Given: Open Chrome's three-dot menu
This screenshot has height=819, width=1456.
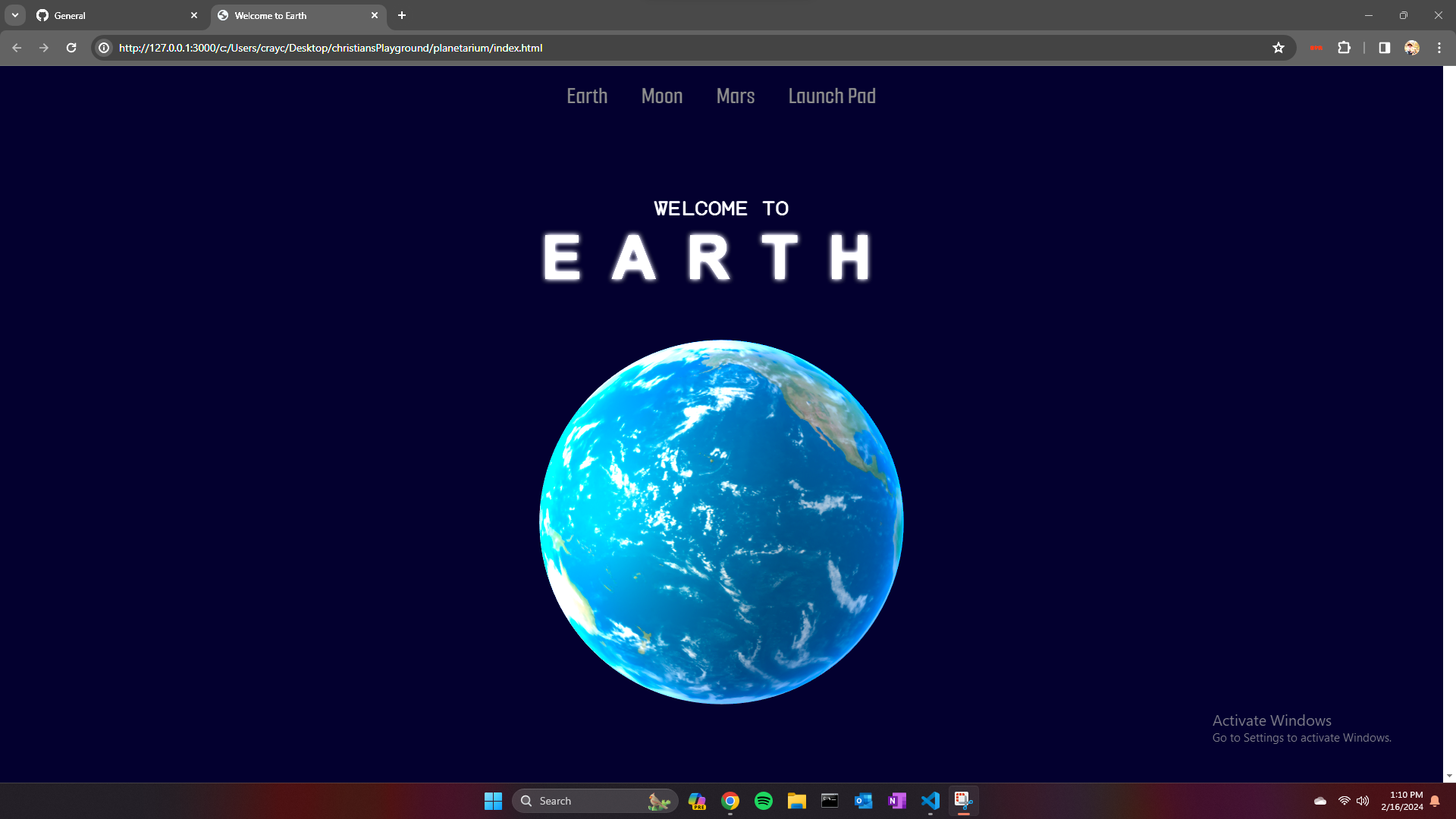Looking at the screenshot, I should click(1440, 47).
